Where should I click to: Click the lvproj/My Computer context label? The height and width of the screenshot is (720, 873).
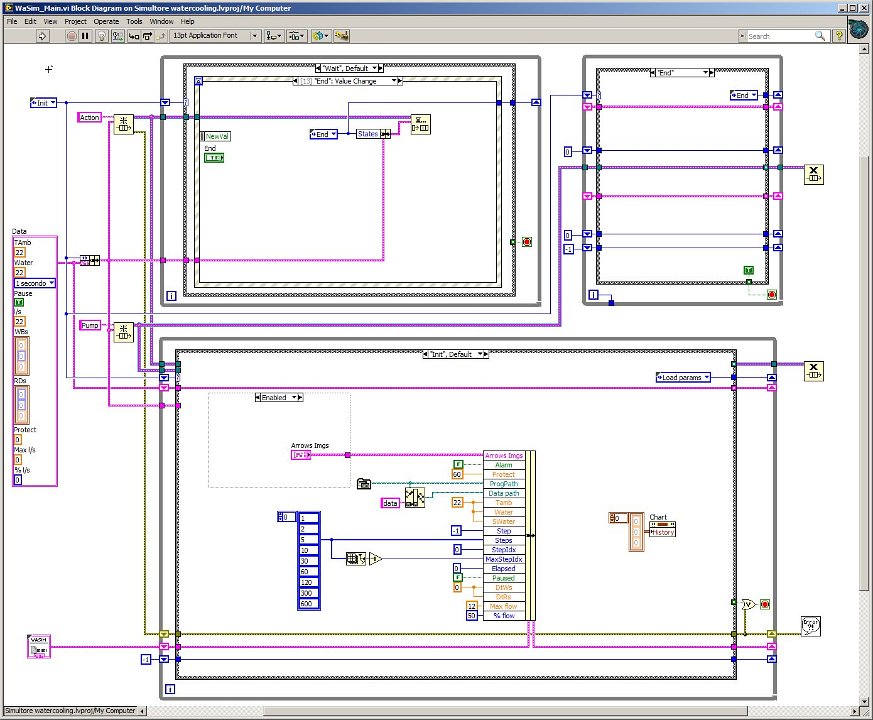pos(70,711)
